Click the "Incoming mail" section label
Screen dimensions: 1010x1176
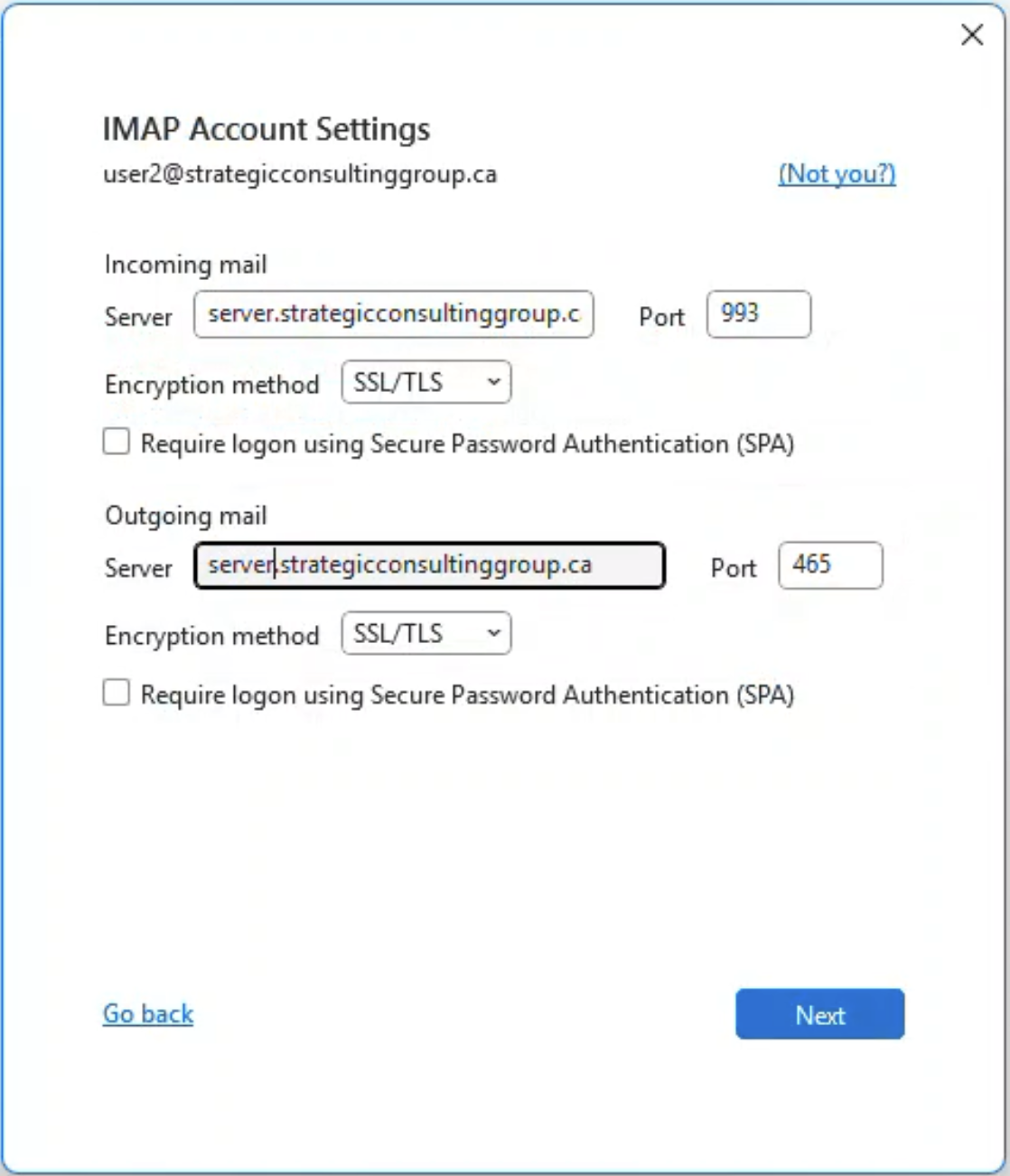coord(185,265)
